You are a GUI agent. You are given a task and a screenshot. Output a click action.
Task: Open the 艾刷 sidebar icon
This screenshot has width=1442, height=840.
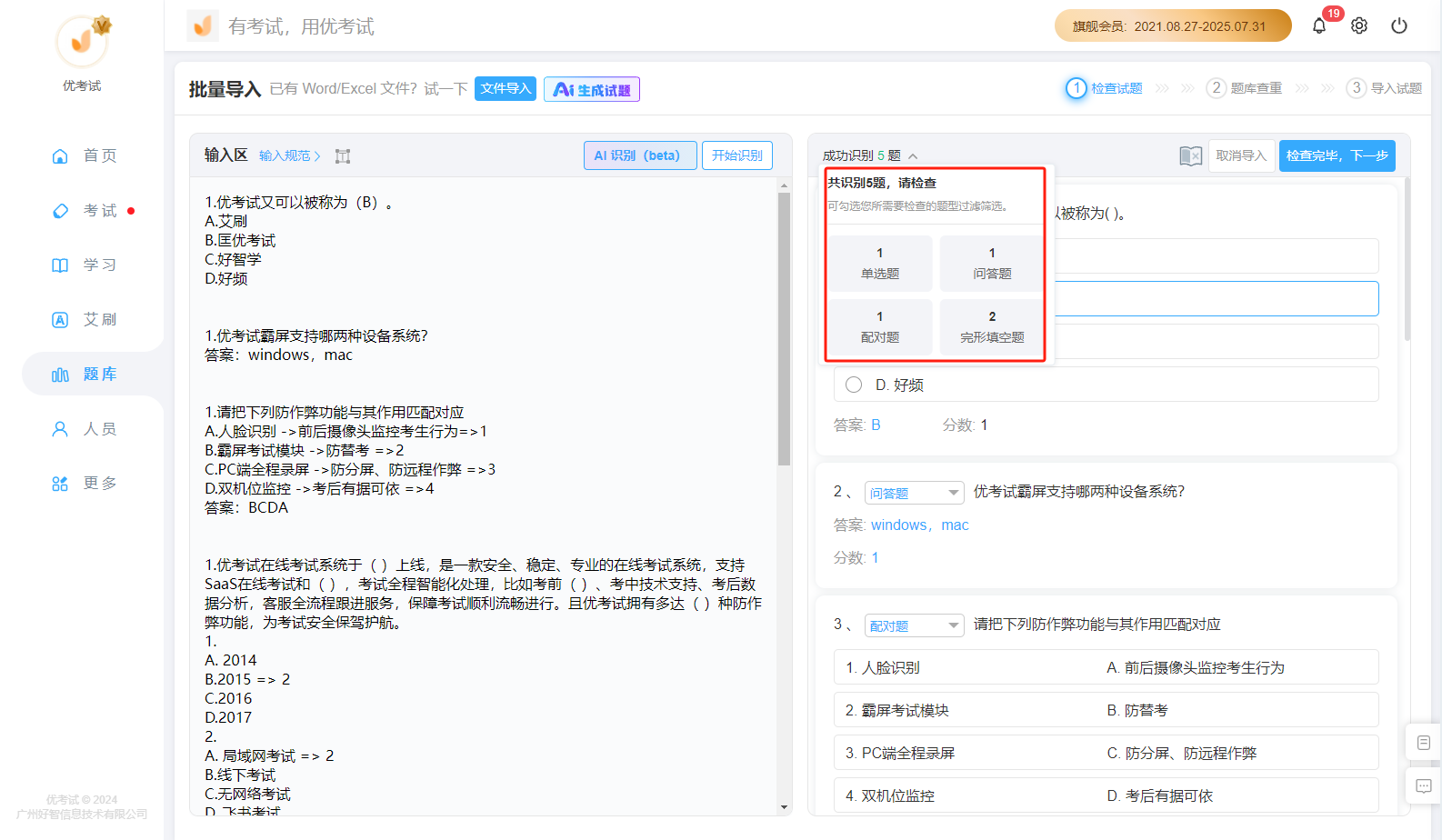(60, 320)
